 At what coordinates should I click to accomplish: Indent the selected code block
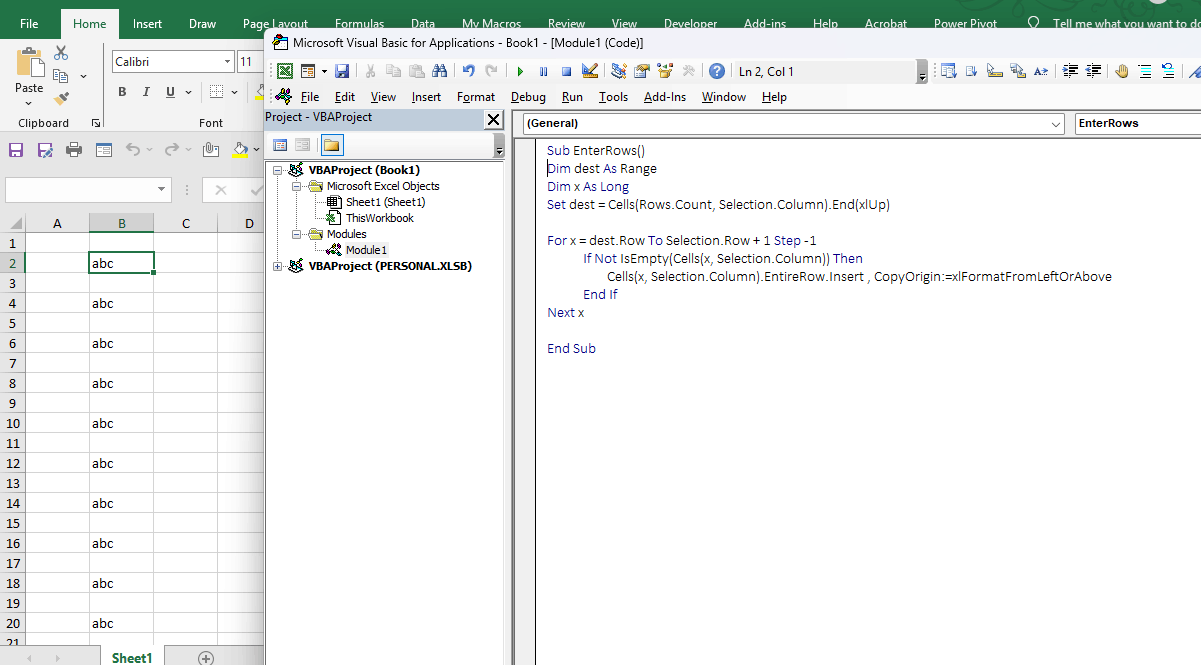(x=1070, y=71)
